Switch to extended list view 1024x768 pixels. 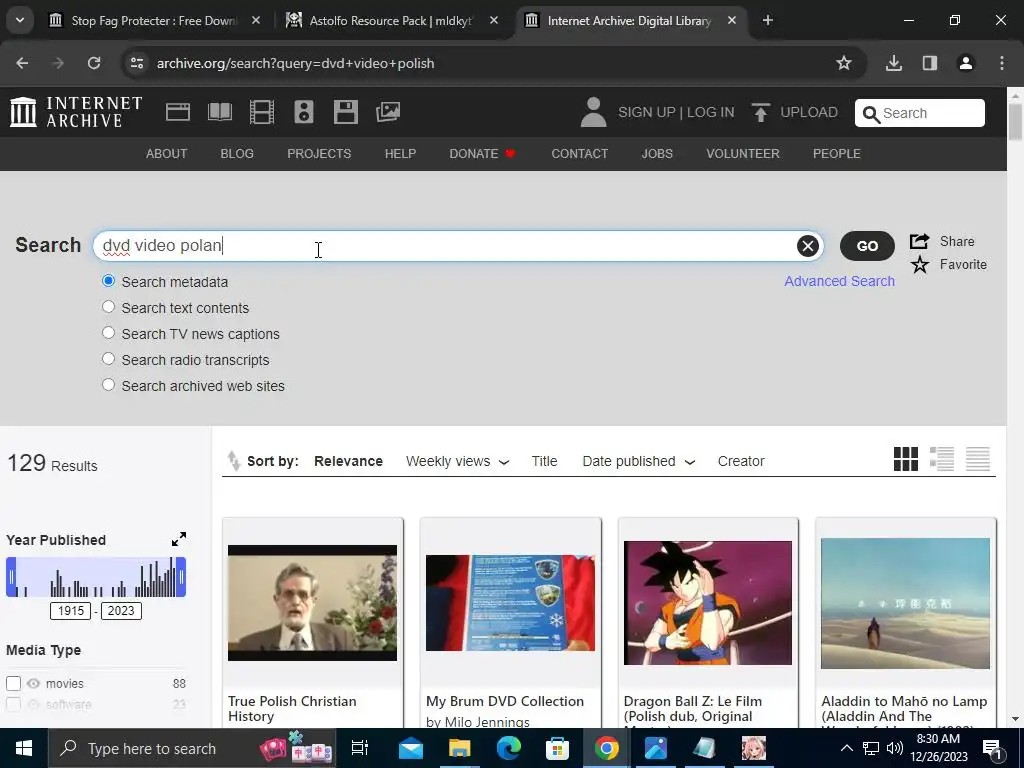coord(942,459)
